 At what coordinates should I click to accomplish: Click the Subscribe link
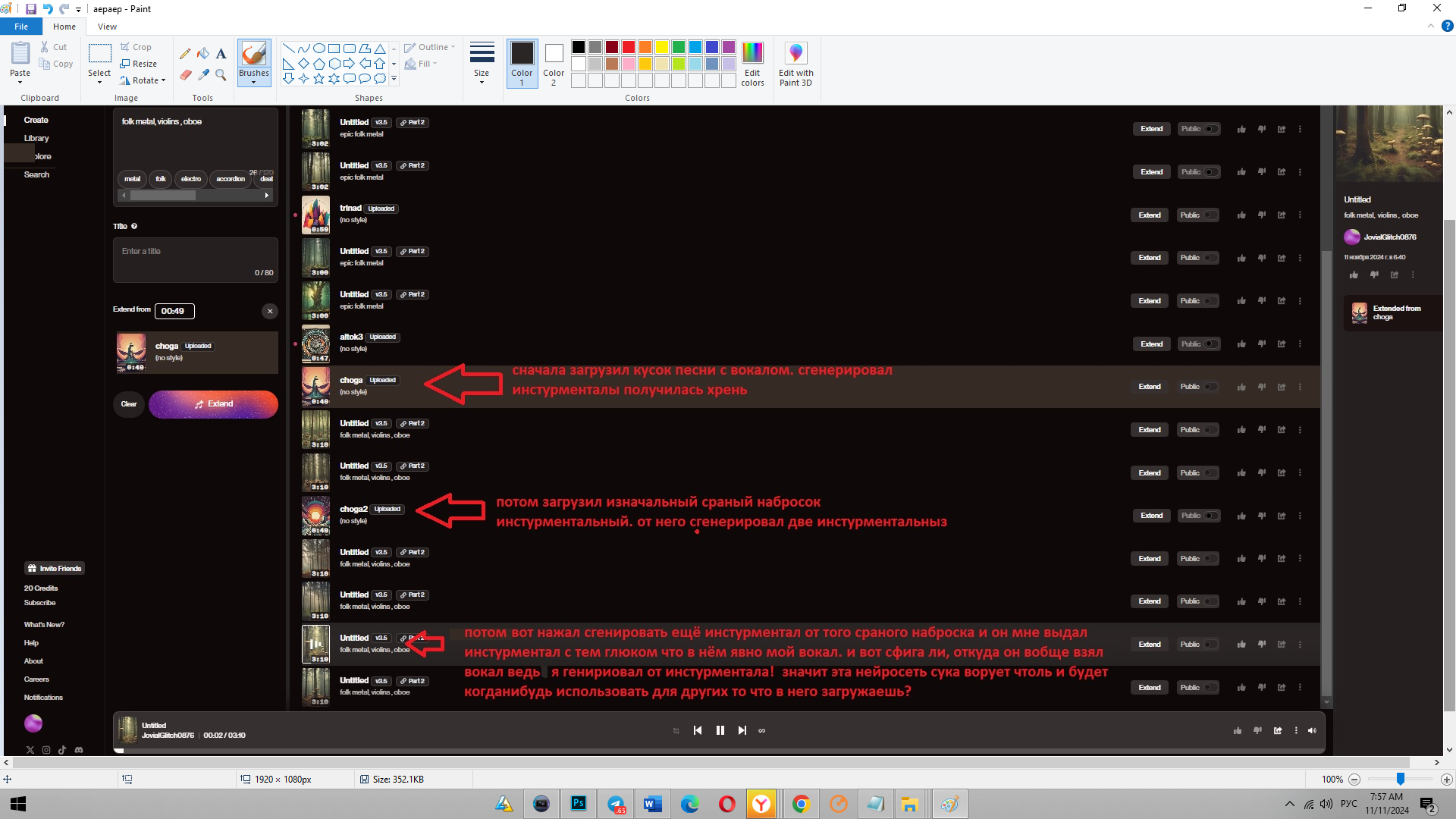tap(39, 603)
